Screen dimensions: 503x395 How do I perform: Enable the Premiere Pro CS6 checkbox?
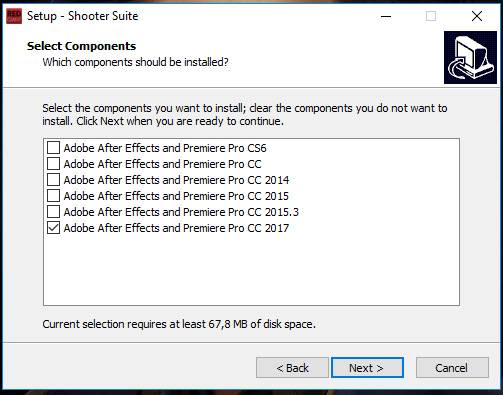click(53, 147)
